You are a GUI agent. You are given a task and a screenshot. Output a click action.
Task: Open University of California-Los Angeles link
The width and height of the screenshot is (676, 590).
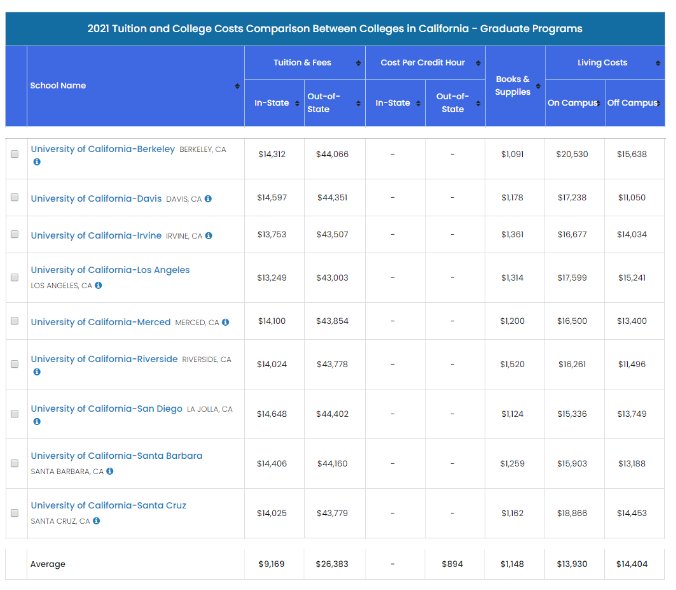click(x=110, y=270)
